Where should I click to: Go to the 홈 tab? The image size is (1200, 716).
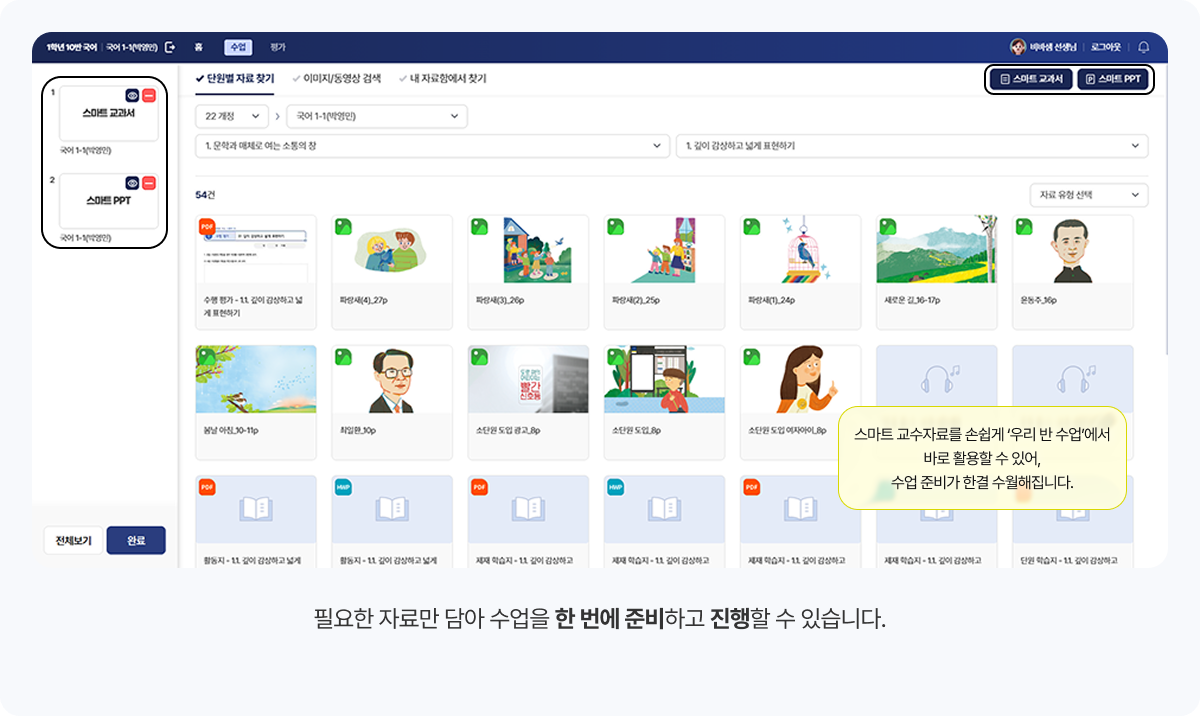(x=199, y=47)
